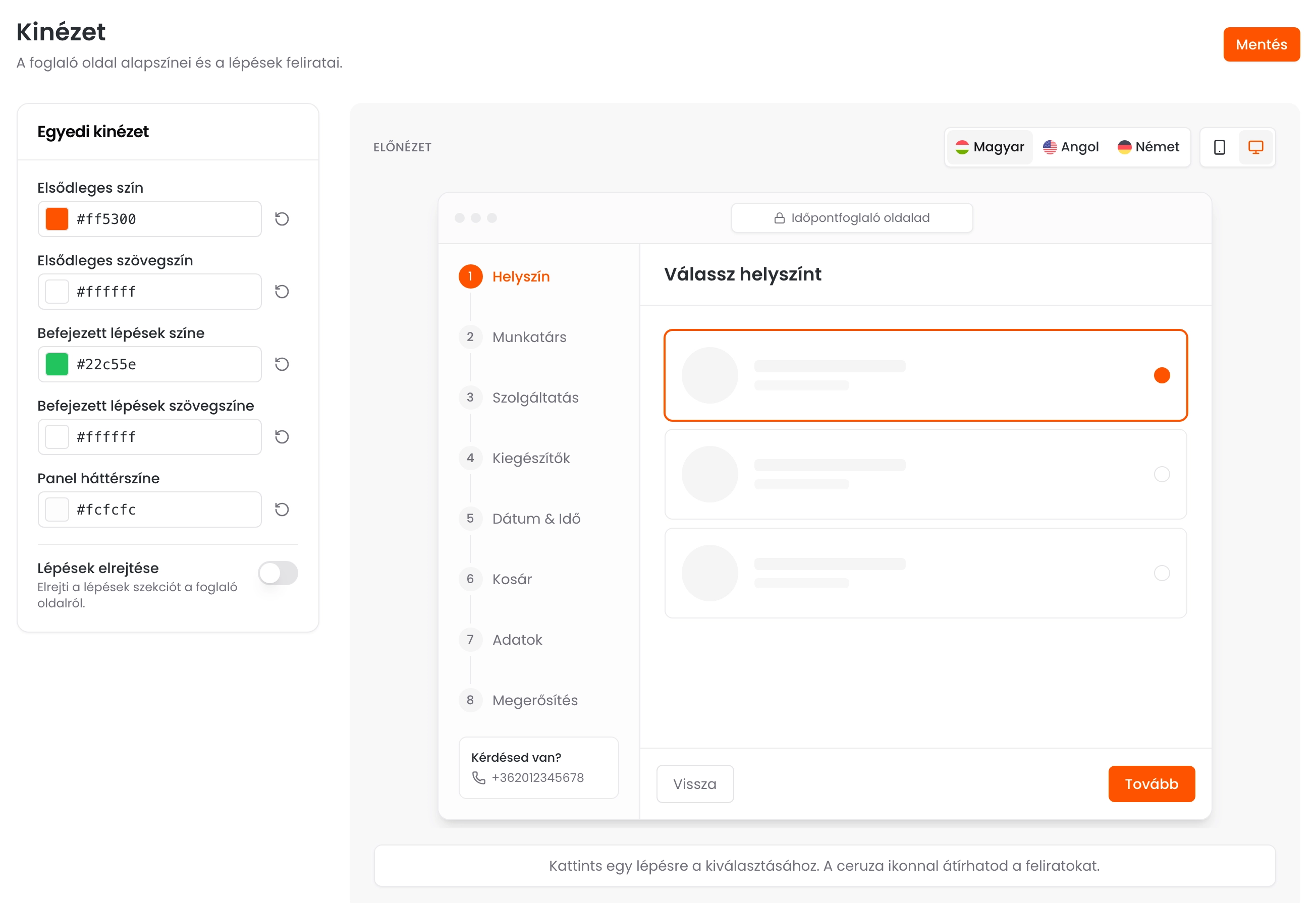Select the Dátum & Idő step
The image size is (1316, 903).
click(x=520, y=519)
